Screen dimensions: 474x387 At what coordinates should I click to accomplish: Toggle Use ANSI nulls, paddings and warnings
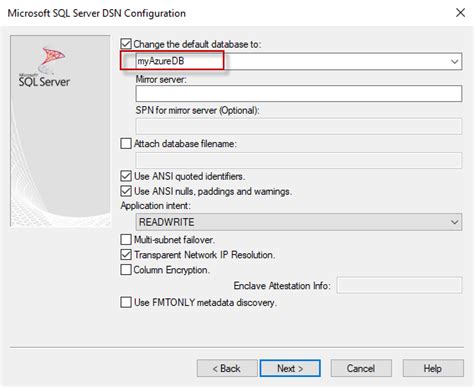point(126,191)
